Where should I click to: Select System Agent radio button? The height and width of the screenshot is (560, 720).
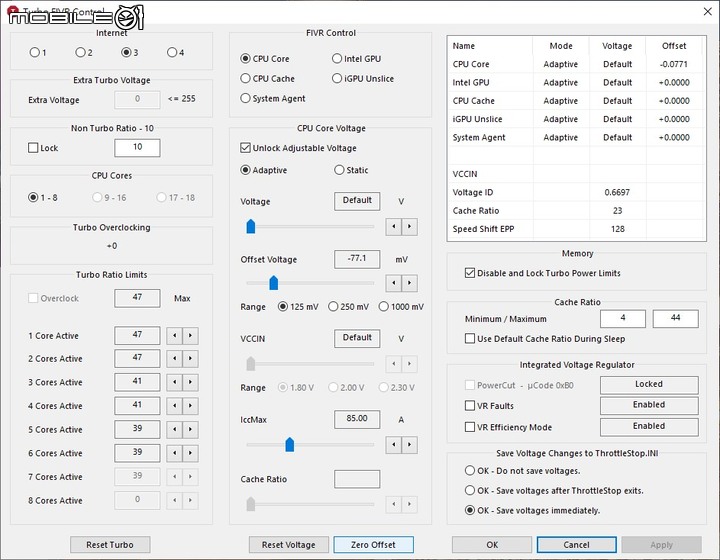[x=245, y=98]
